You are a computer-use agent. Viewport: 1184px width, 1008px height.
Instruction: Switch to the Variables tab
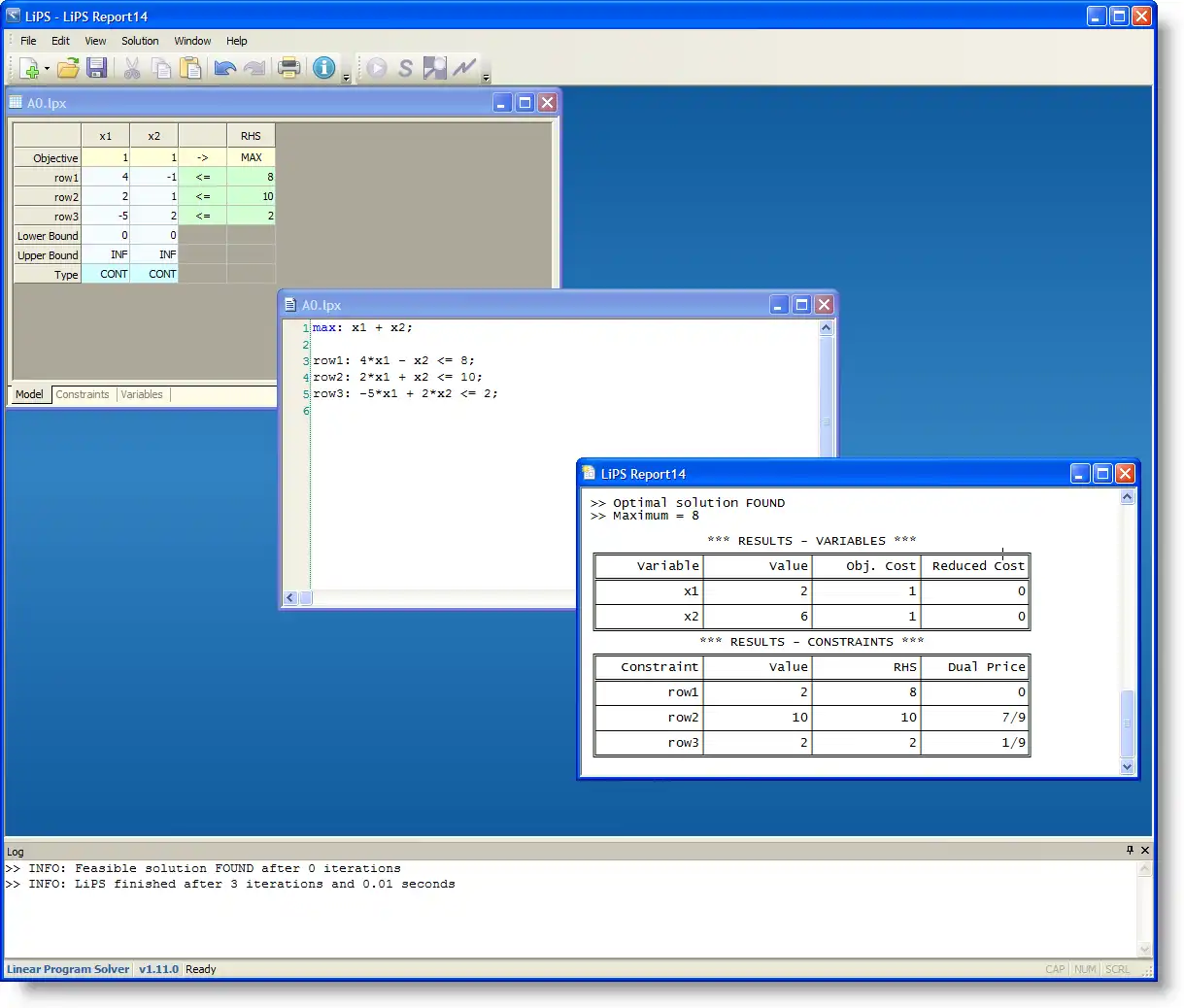142,394
